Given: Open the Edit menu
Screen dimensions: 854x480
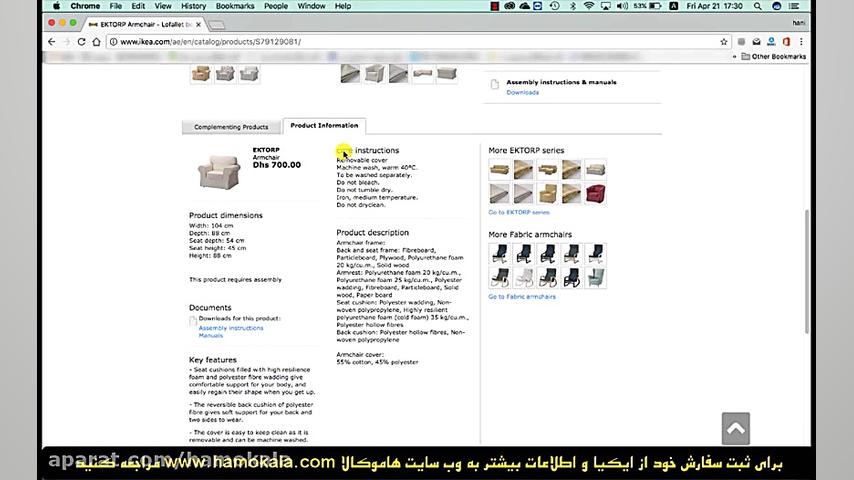Looking at the screenshot, I should tap(138, 6).
